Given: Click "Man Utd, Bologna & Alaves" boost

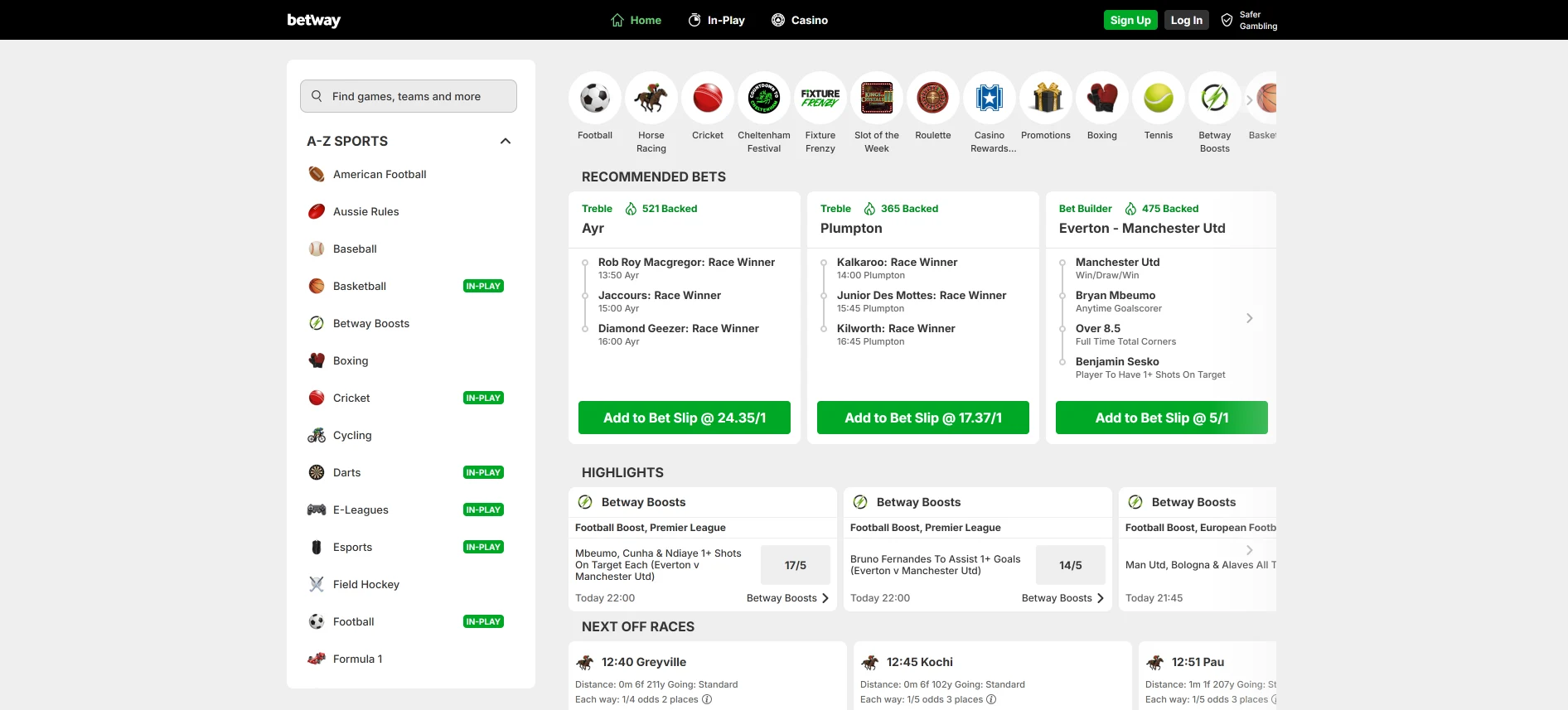Looking at the screenshot, I should [x=1200, y=565].
